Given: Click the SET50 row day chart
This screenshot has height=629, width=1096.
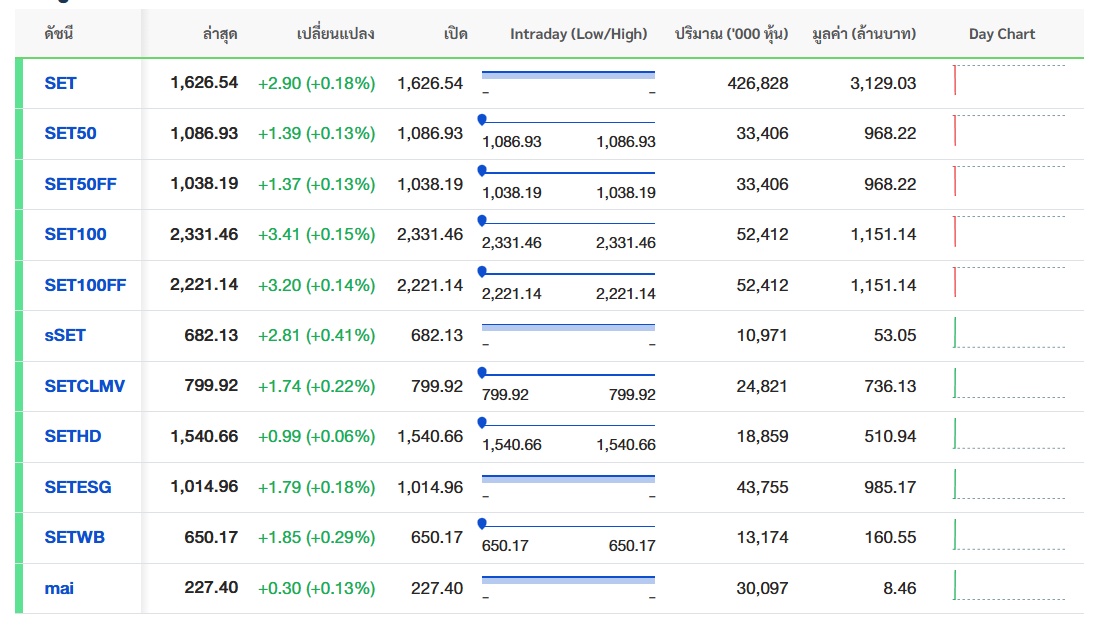Looking at the screenshot, I should (x=1009, y=131).
